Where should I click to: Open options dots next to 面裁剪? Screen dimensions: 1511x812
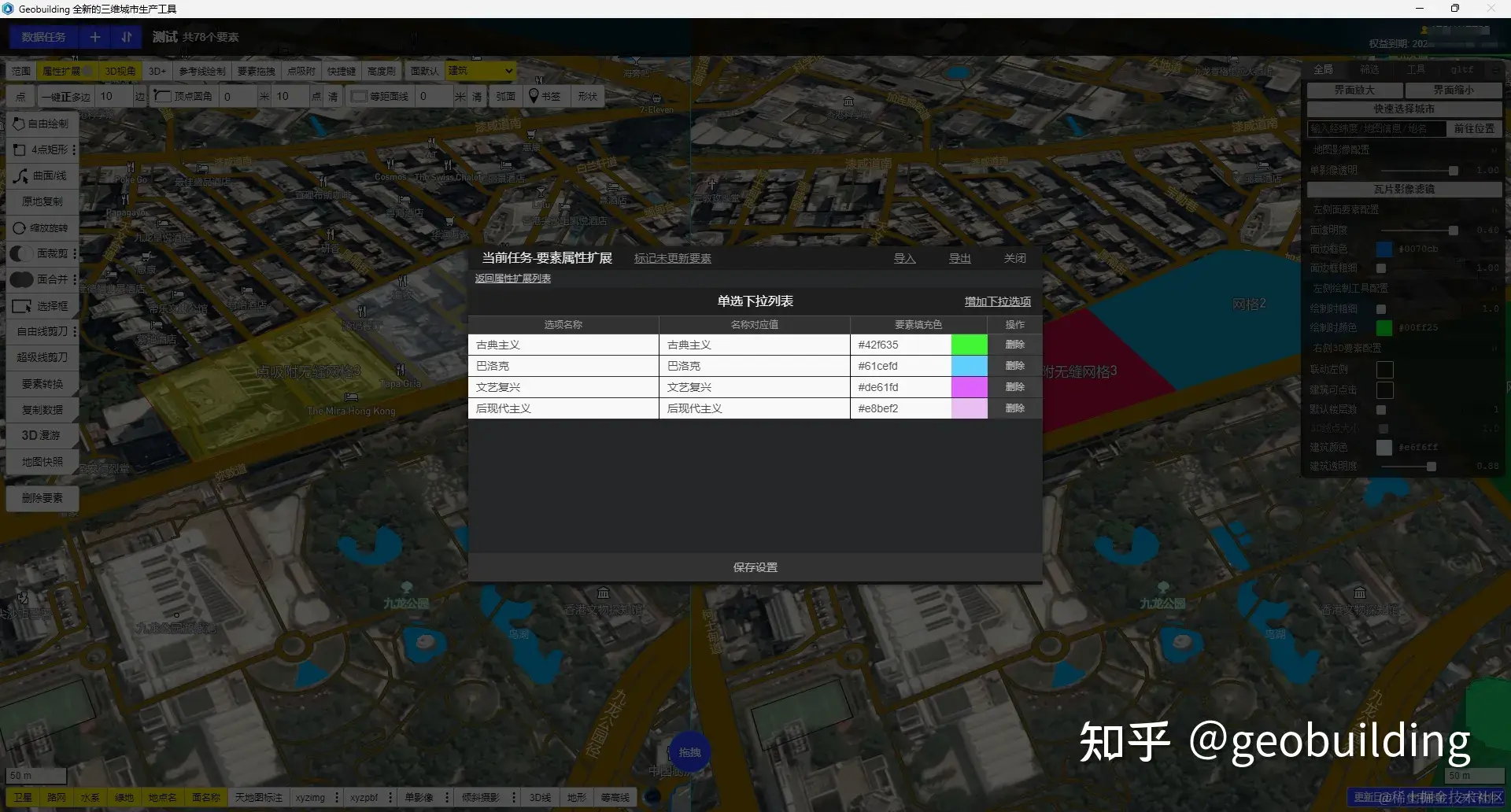pos(75,253)
